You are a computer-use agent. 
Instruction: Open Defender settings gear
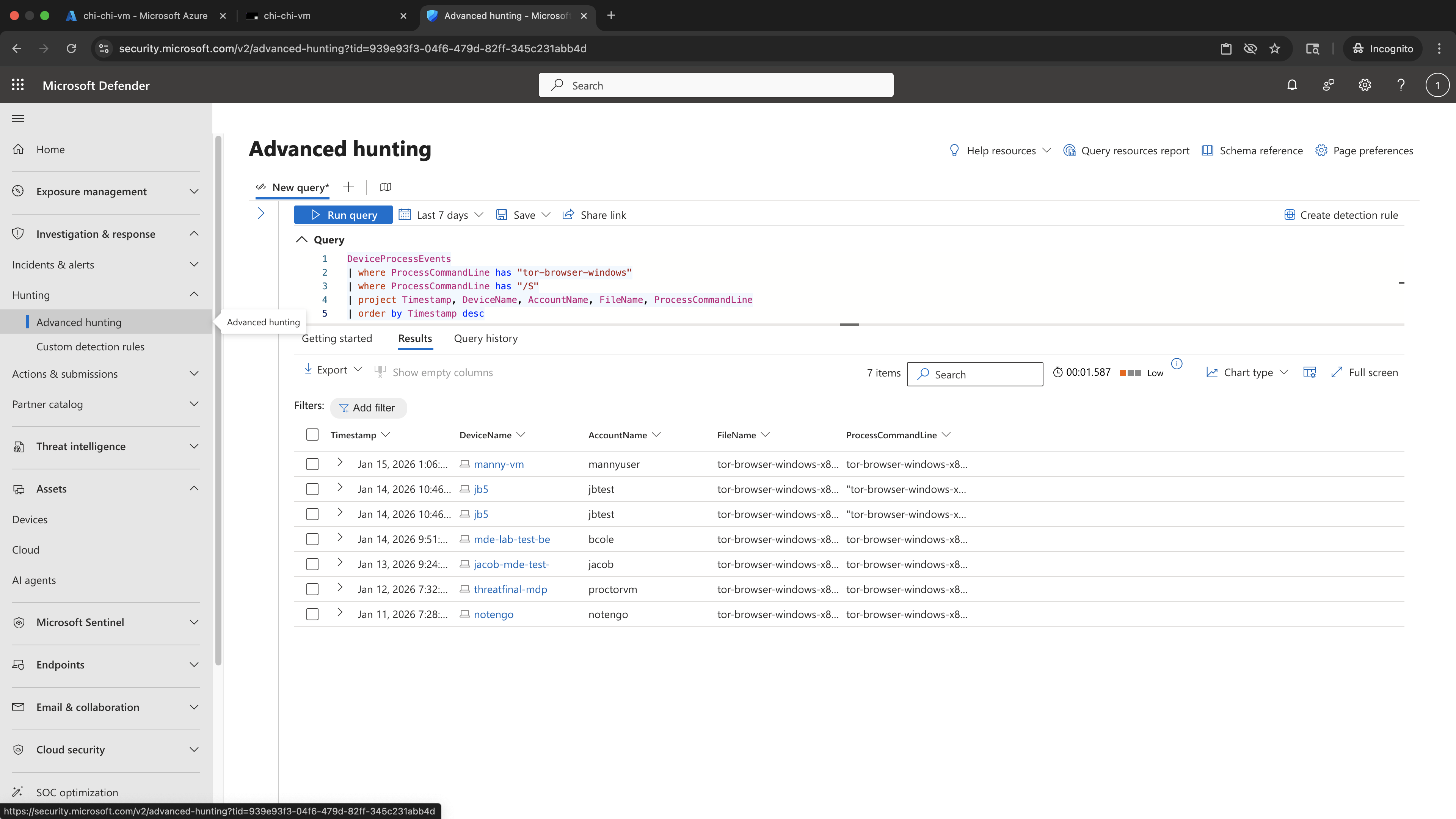[1365, 85]
